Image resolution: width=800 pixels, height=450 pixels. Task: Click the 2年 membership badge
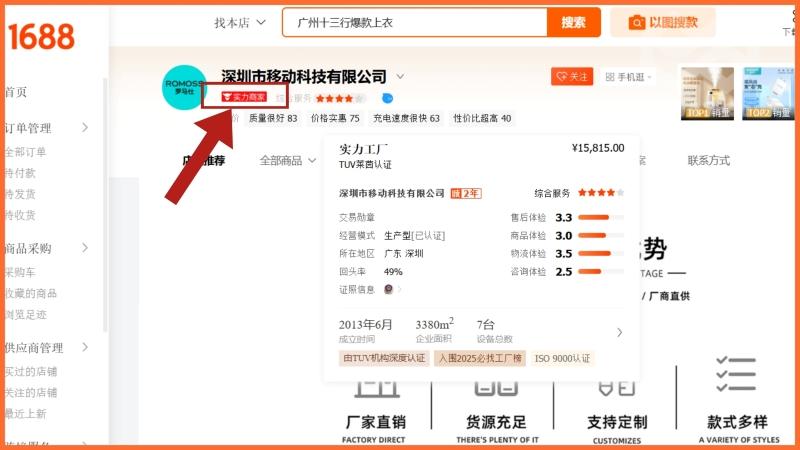[465, 193]
